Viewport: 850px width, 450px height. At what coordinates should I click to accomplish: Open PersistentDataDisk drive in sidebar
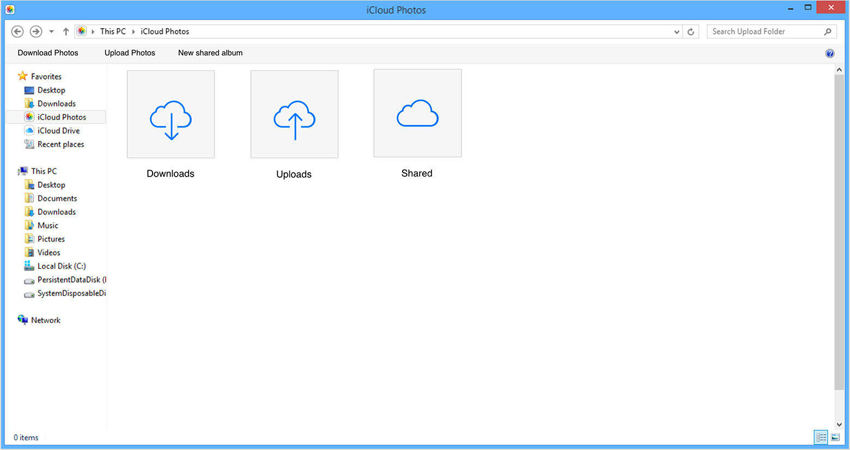click(72, 280)
